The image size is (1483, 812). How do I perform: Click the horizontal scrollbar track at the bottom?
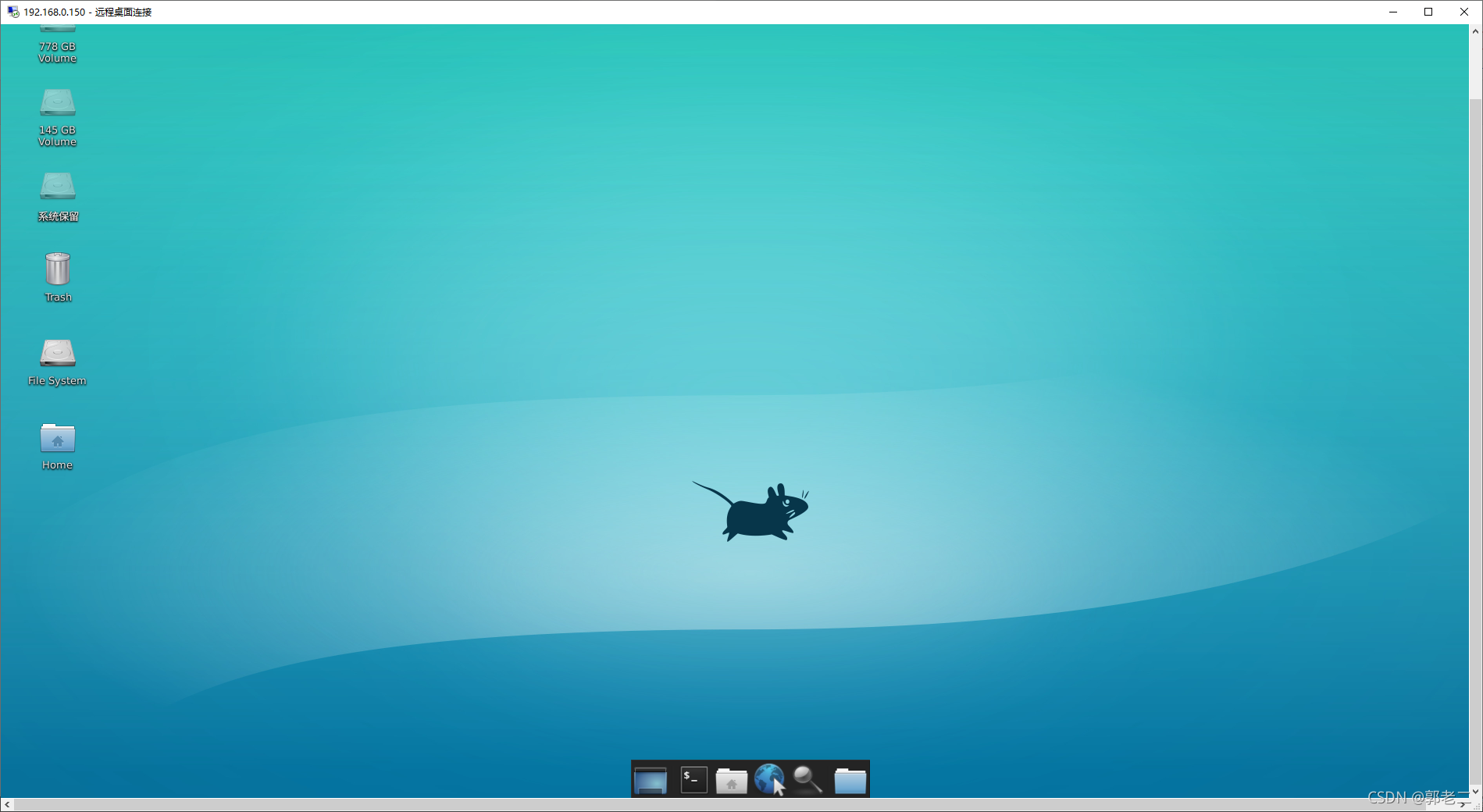735,804
